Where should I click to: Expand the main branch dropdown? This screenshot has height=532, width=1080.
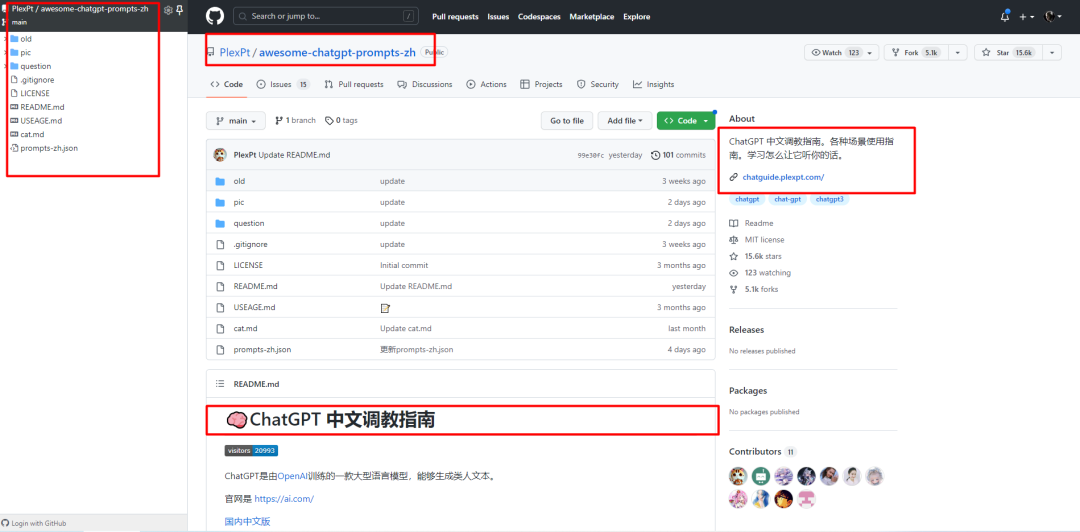[236, 121]
